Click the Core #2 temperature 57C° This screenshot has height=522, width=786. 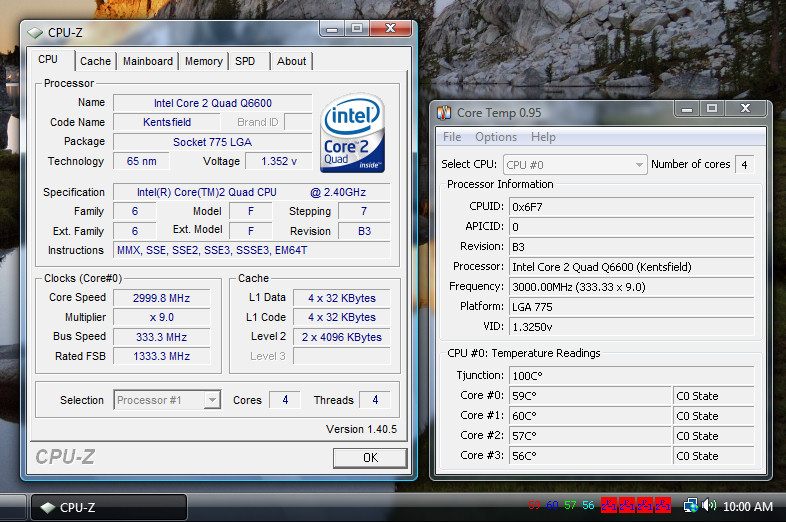point(590,436)
